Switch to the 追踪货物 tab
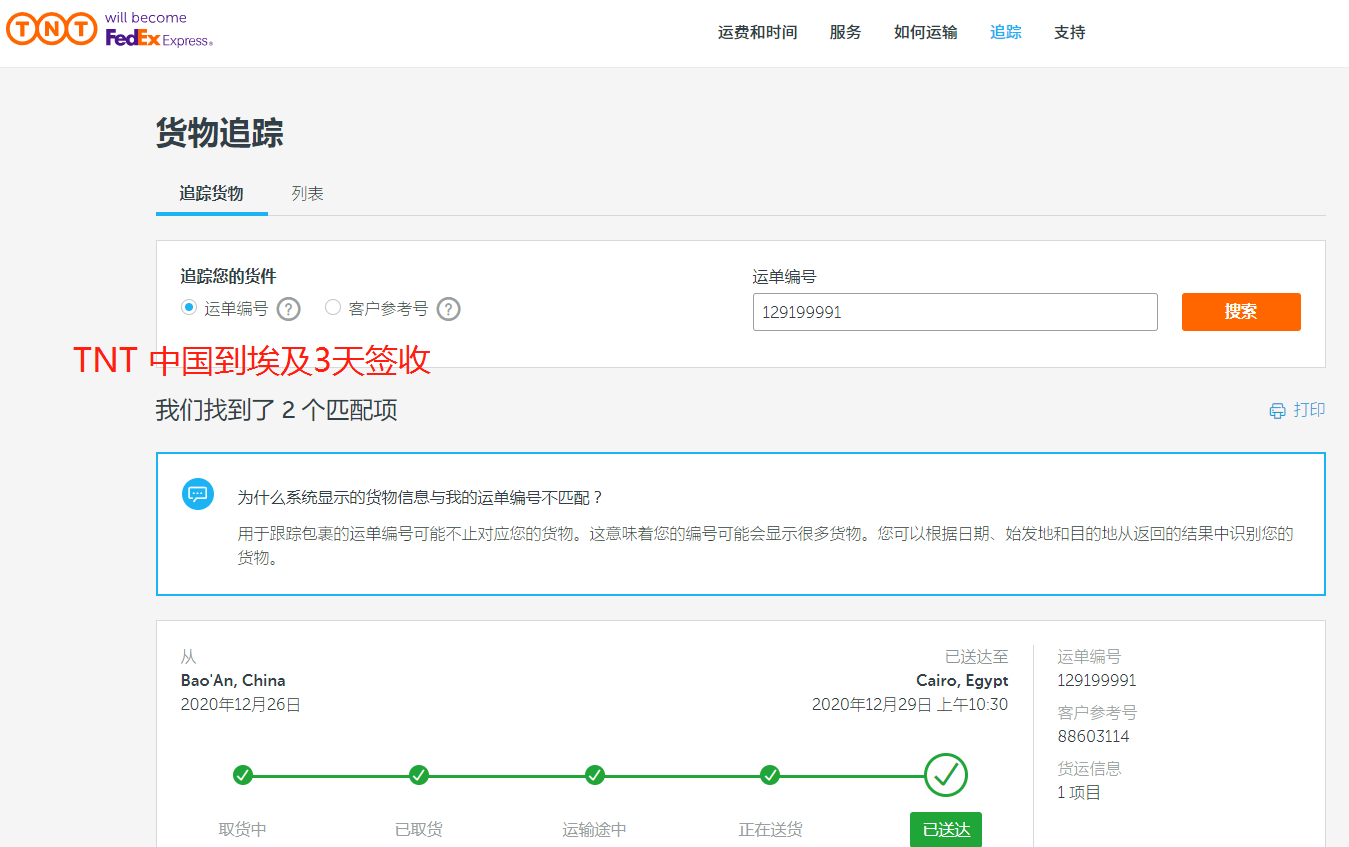Viewport: 1349px width, 847px height. 211,194
